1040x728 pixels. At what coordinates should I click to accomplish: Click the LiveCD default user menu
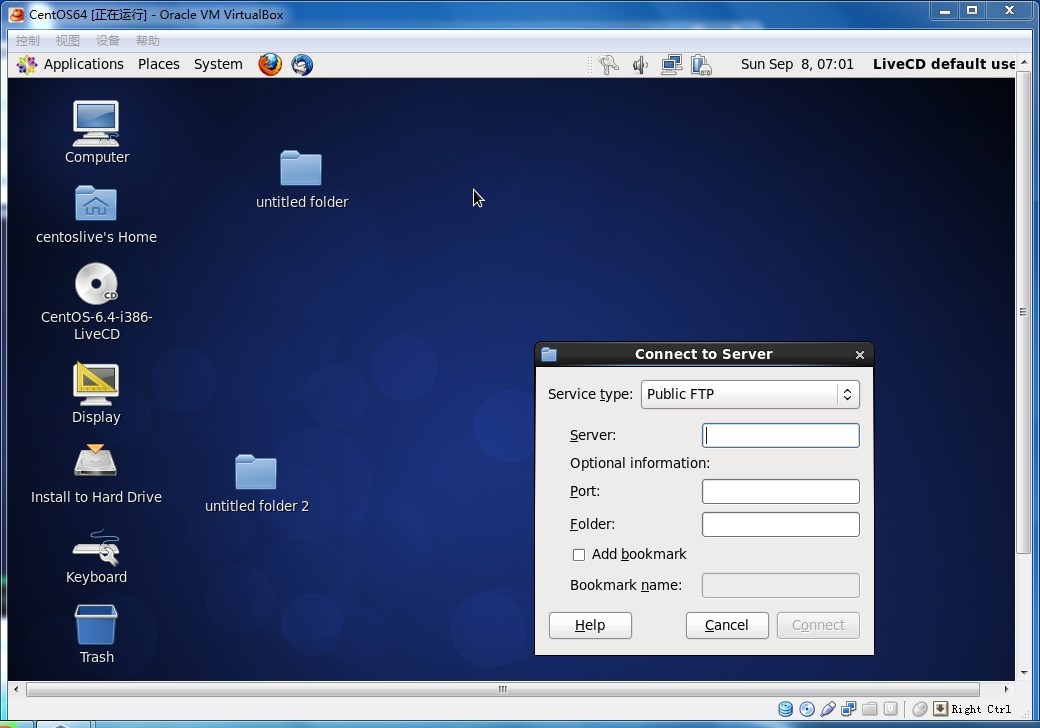point(943,64)
